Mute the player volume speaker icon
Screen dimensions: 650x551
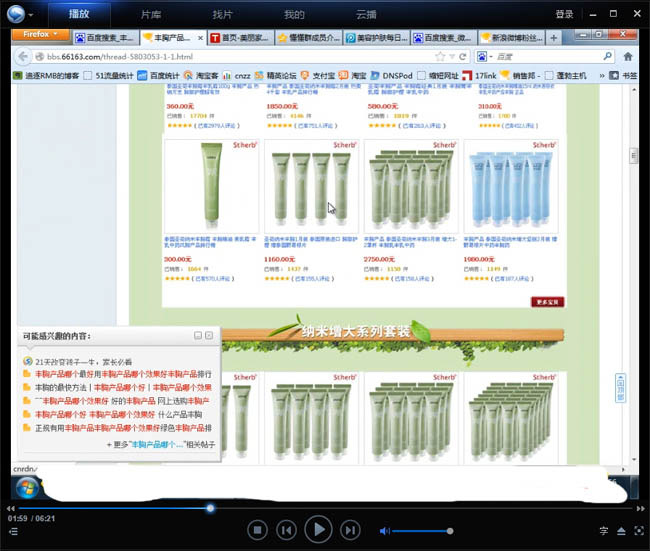tap(384, 531)
